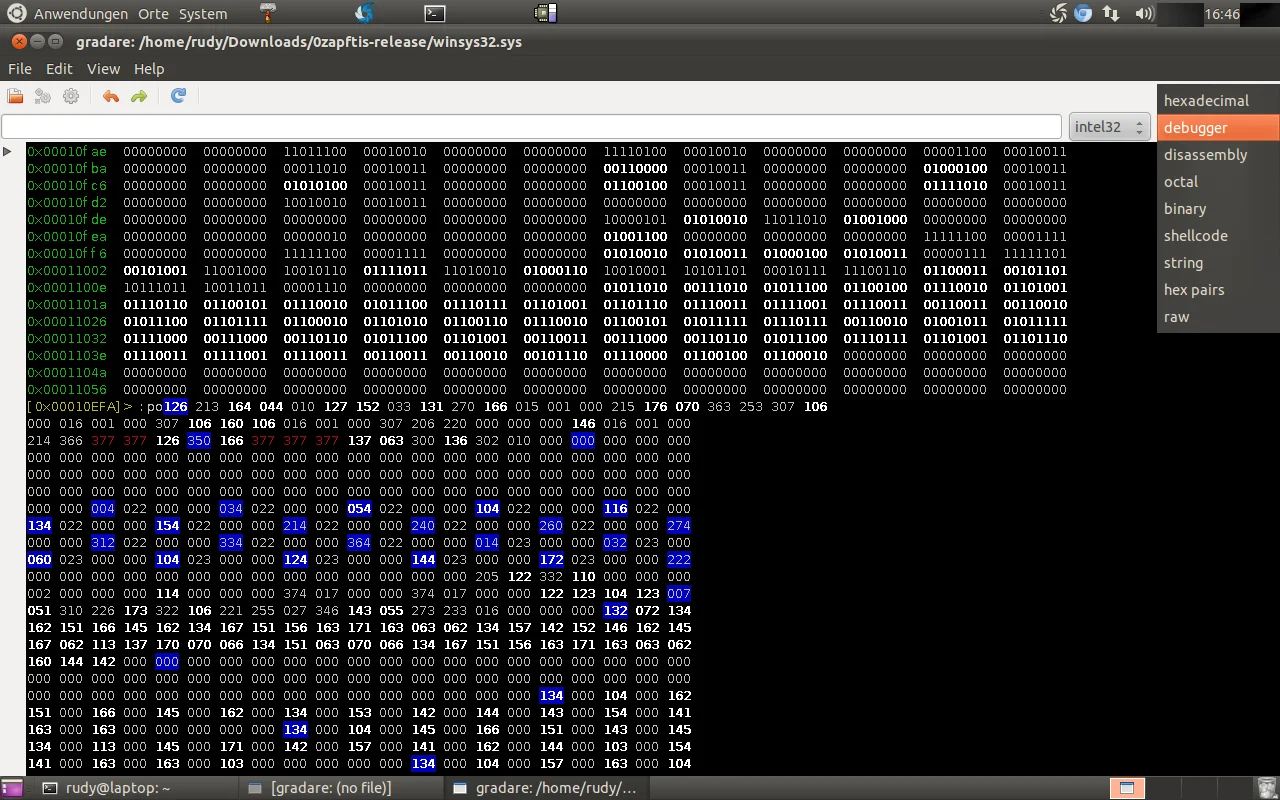1280x800 pixels.
Task: Click the show desktop icon in bottom panel
Action: [11, 788]
